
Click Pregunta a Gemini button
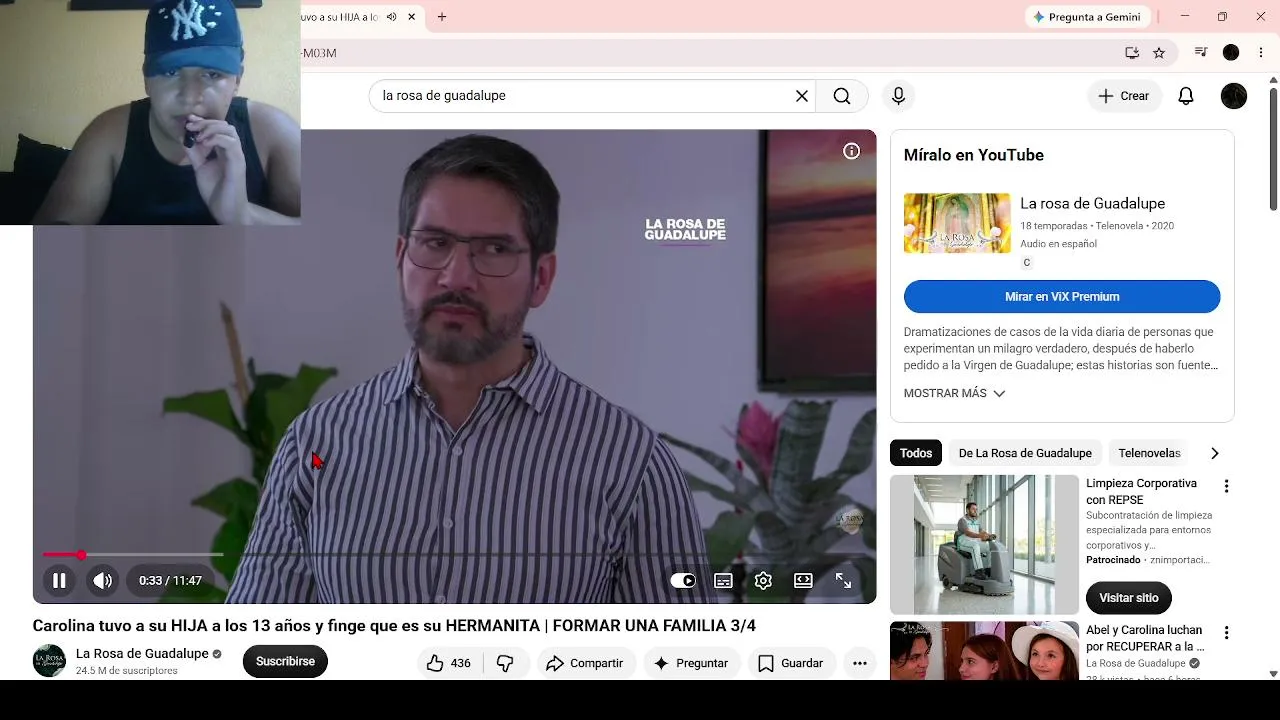point(1088,17)
